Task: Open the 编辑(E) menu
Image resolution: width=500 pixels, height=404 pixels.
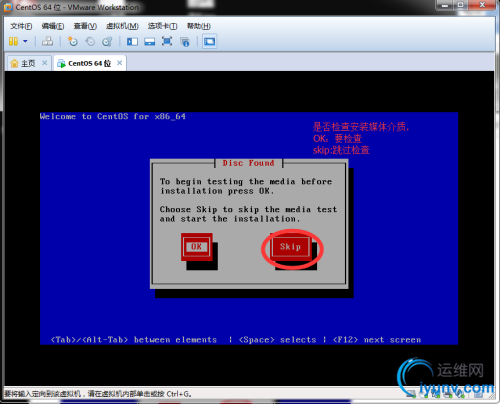Action: coord(53,26)
